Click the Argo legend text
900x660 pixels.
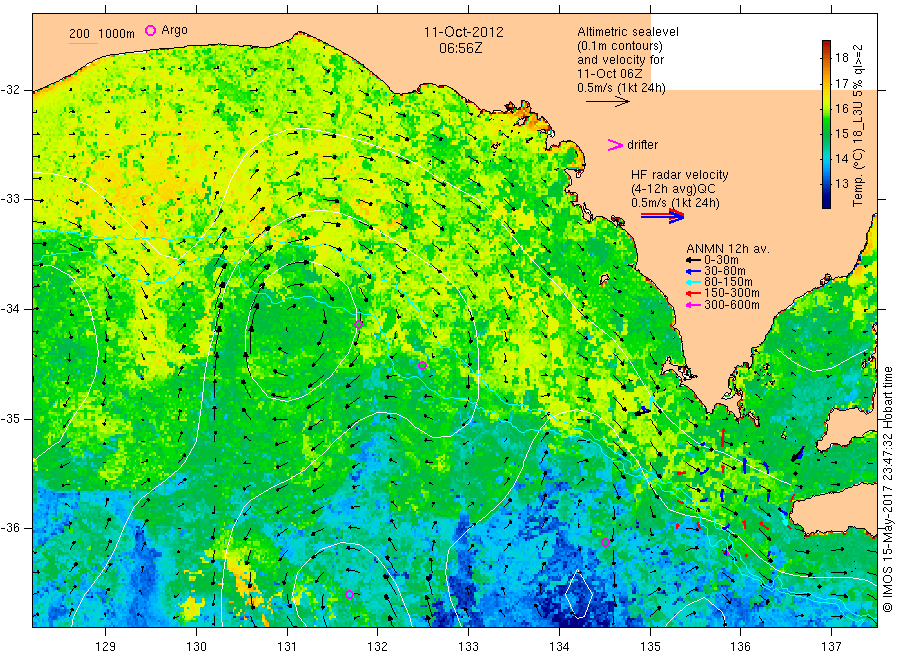point(174,30)
